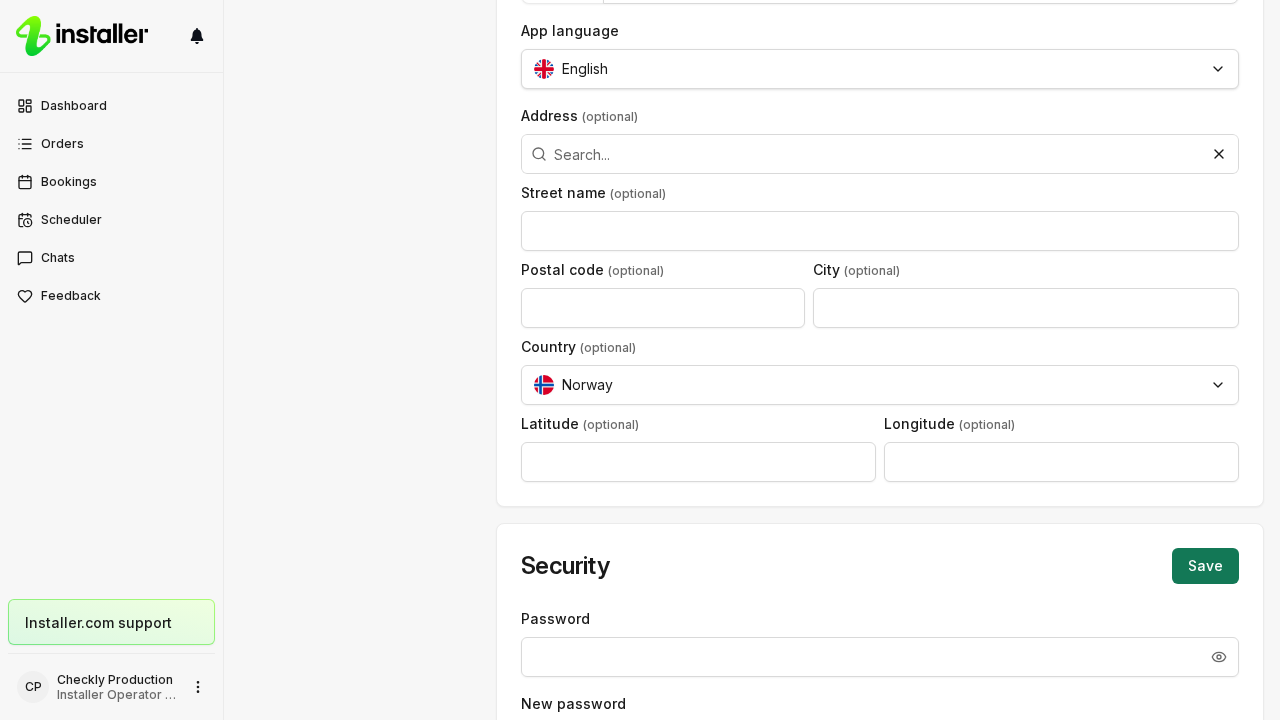Go to Dashboard
This screenshot has height=720, width=1280.
[111, 106]
